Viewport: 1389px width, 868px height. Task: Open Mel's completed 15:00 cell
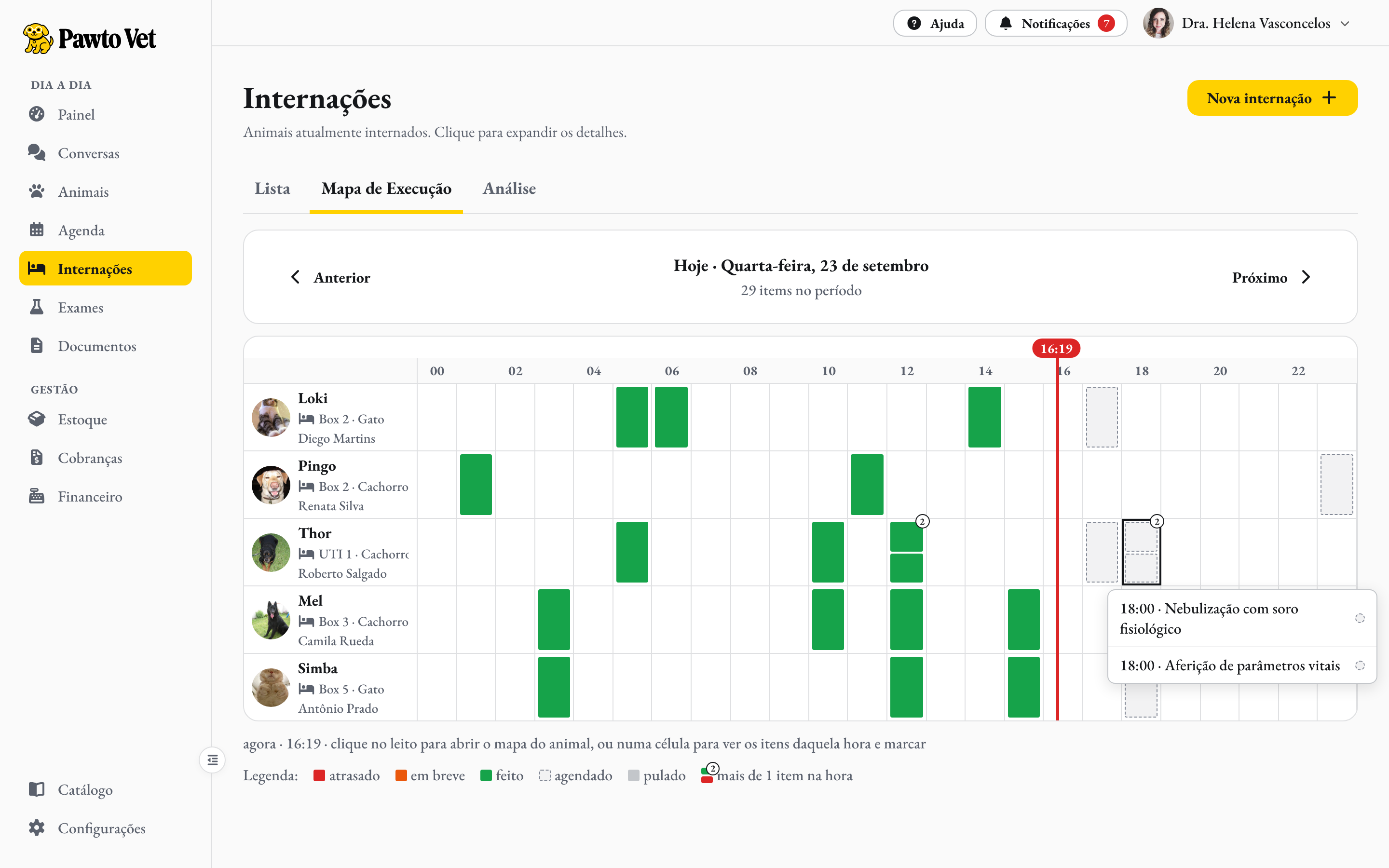click(1023, 620)
